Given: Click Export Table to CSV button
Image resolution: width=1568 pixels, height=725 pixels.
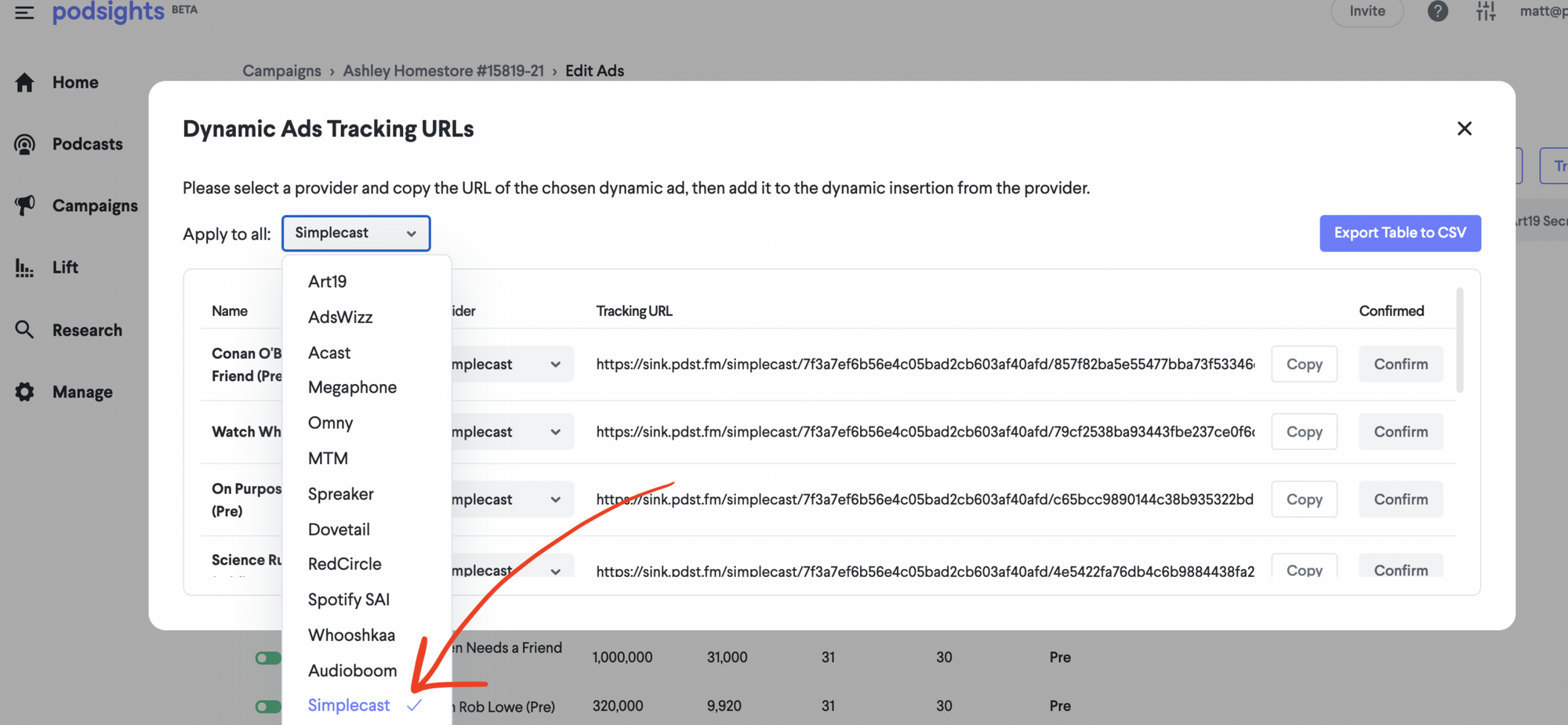Looking at the screenshot, I should point(1399,234).
